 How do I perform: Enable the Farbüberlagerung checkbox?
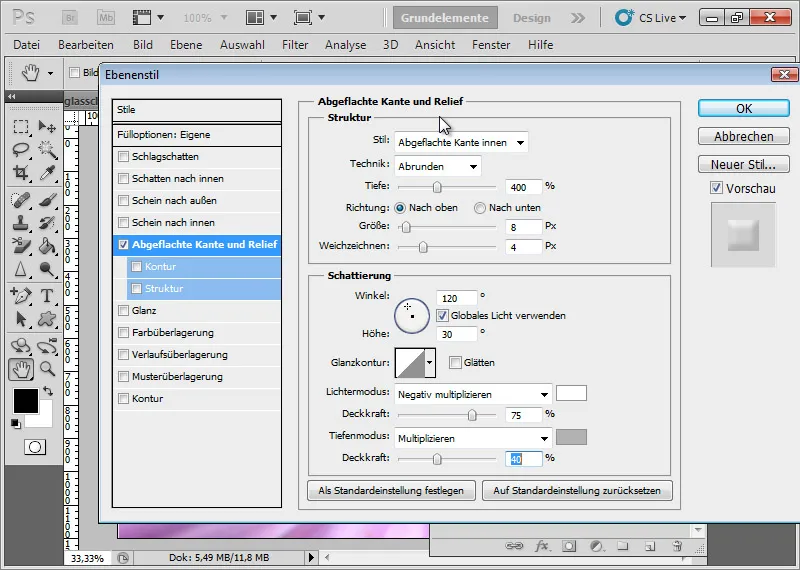click(x=123, y=333)
